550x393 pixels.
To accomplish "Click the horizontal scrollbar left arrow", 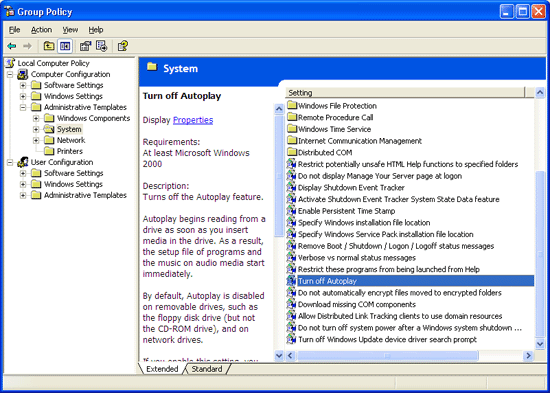I will [x=290, y=356].
